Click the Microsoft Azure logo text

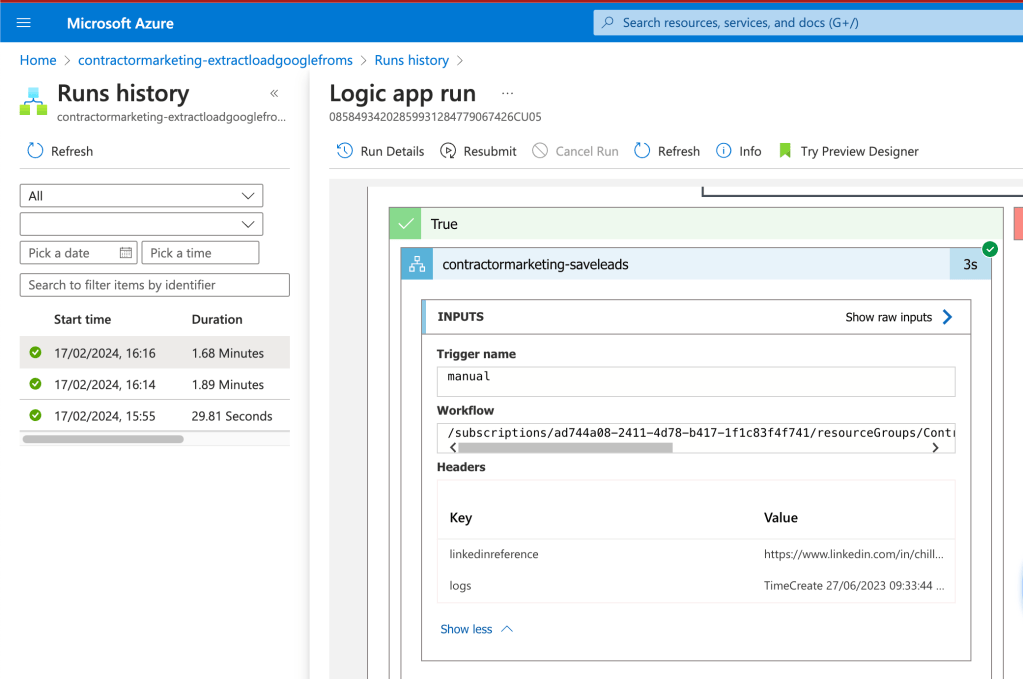(x=120, y=23)
